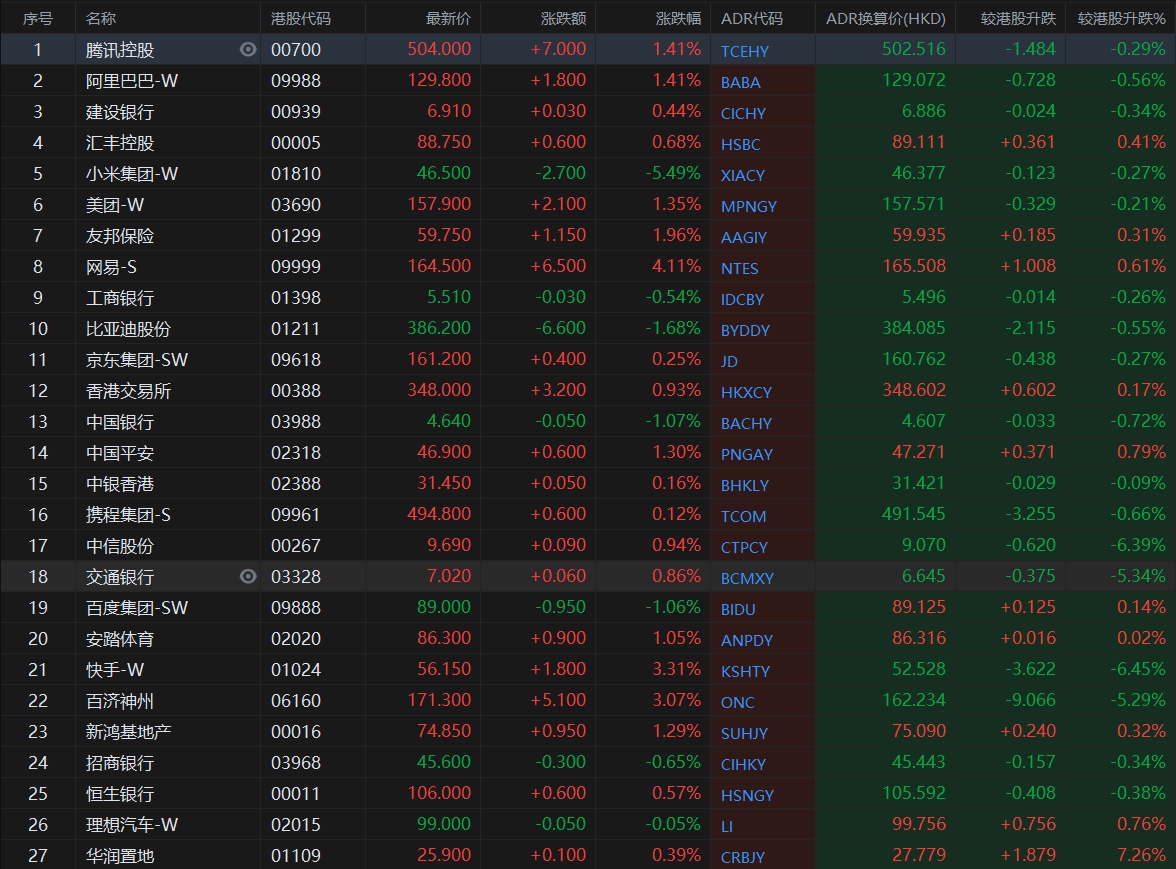Click the NTES ADR code
This screenshot has height=869, width=1176.
click(x=740, y=268)
